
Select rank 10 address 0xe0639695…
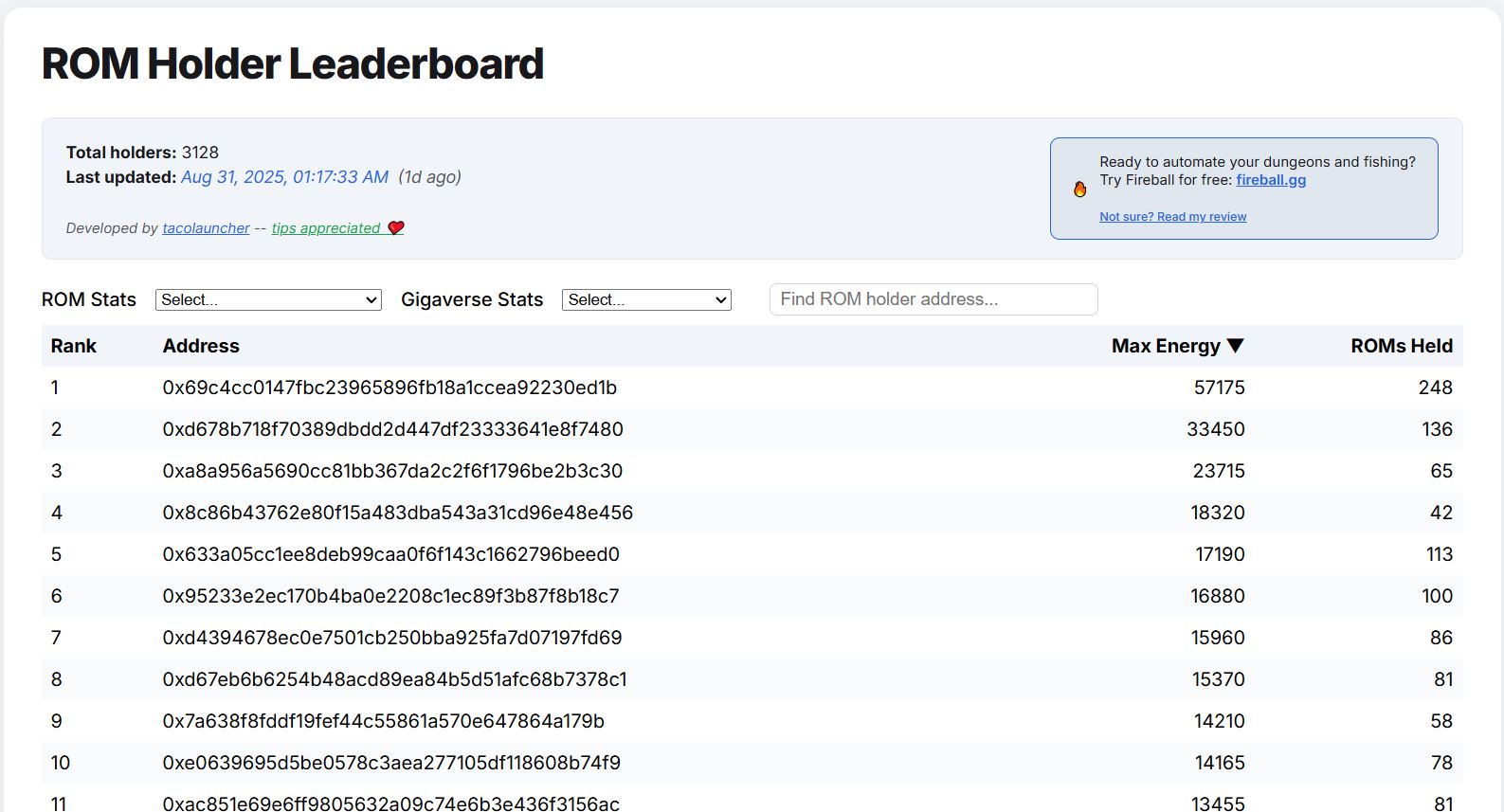(x=391, y=763)
